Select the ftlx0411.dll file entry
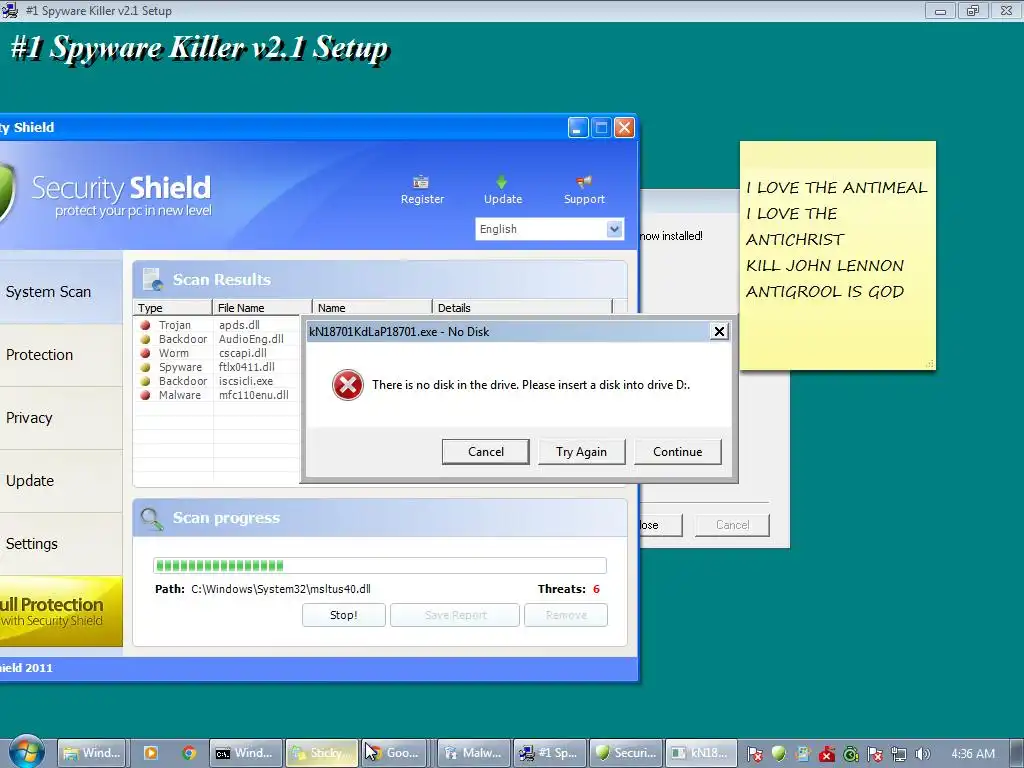The height and width of the screenshot is (768, 1024). coord(246,367)
